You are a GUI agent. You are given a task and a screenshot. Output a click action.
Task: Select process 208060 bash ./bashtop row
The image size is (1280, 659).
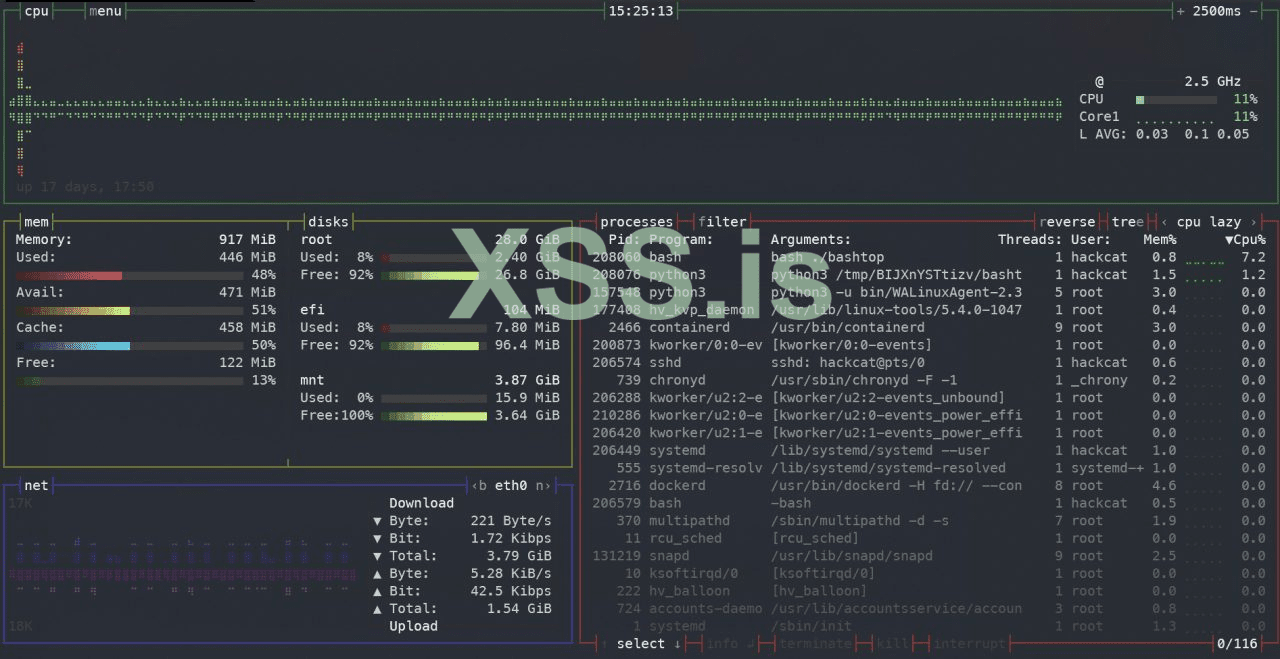tap(929, 257)
